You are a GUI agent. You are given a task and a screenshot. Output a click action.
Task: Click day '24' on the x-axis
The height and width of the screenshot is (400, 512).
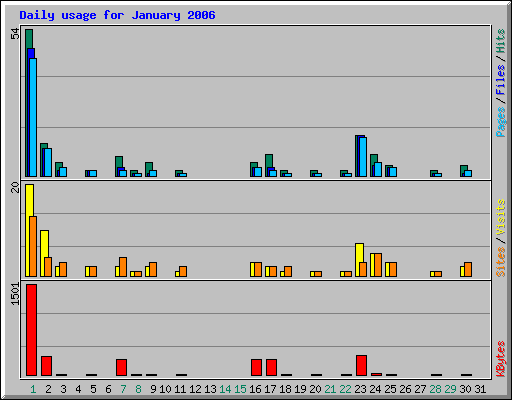click(x=375, y=389)
